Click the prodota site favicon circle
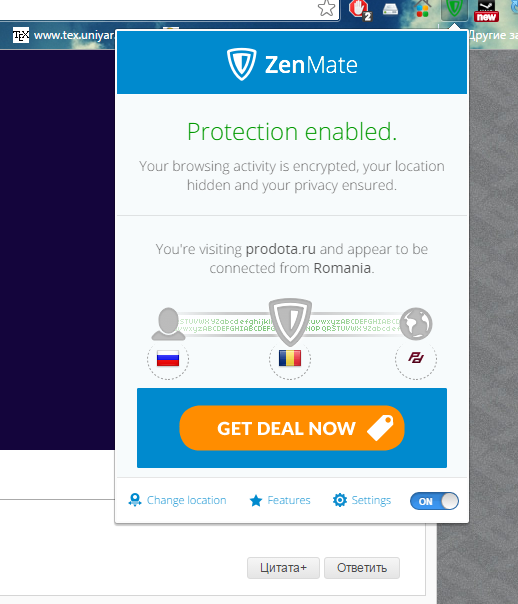 pyautogui.click(x=416, y=359)
